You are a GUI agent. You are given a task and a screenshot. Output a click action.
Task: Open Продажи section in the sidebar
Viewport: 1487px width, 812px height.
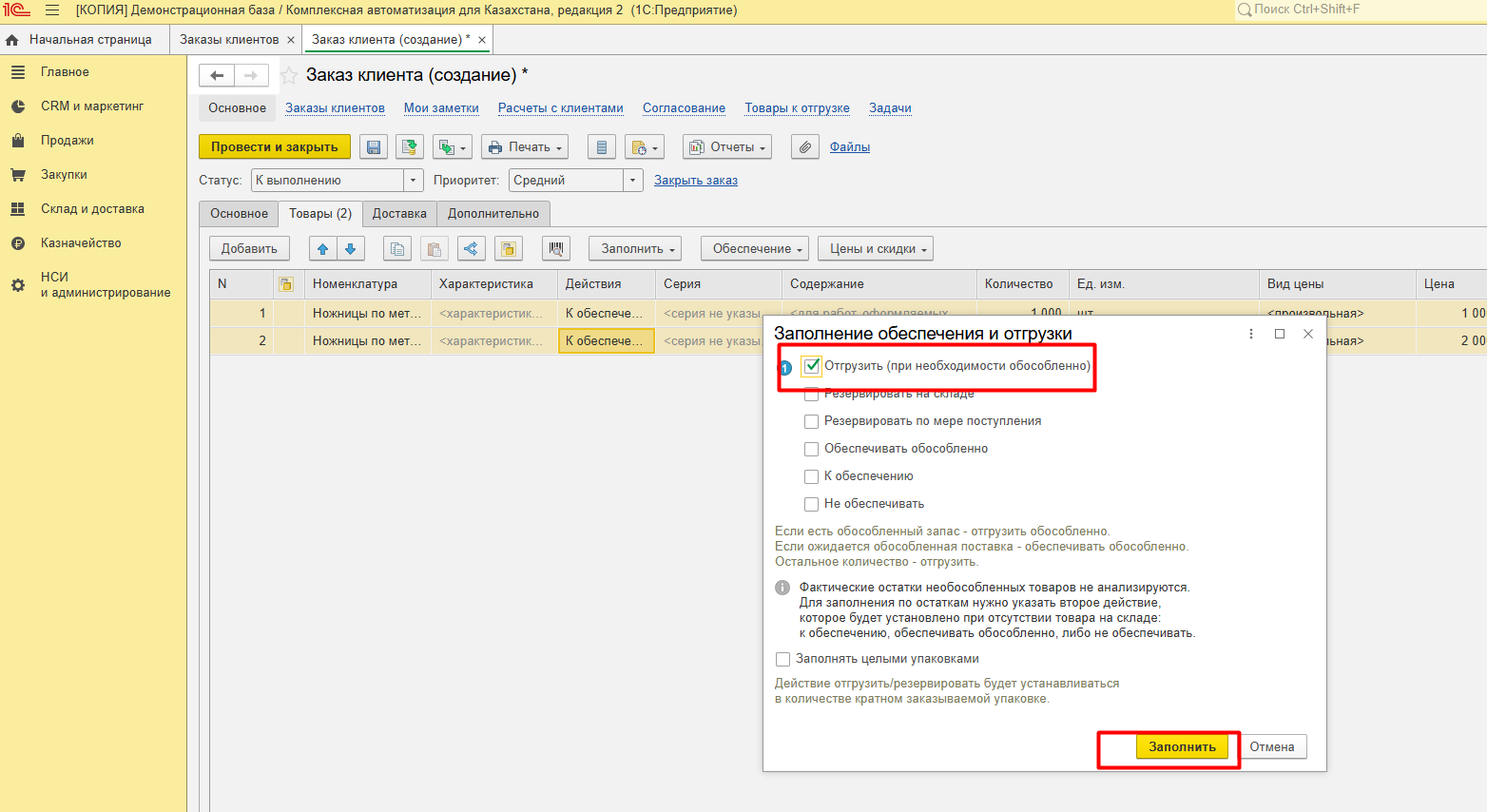tap(67, 141)
